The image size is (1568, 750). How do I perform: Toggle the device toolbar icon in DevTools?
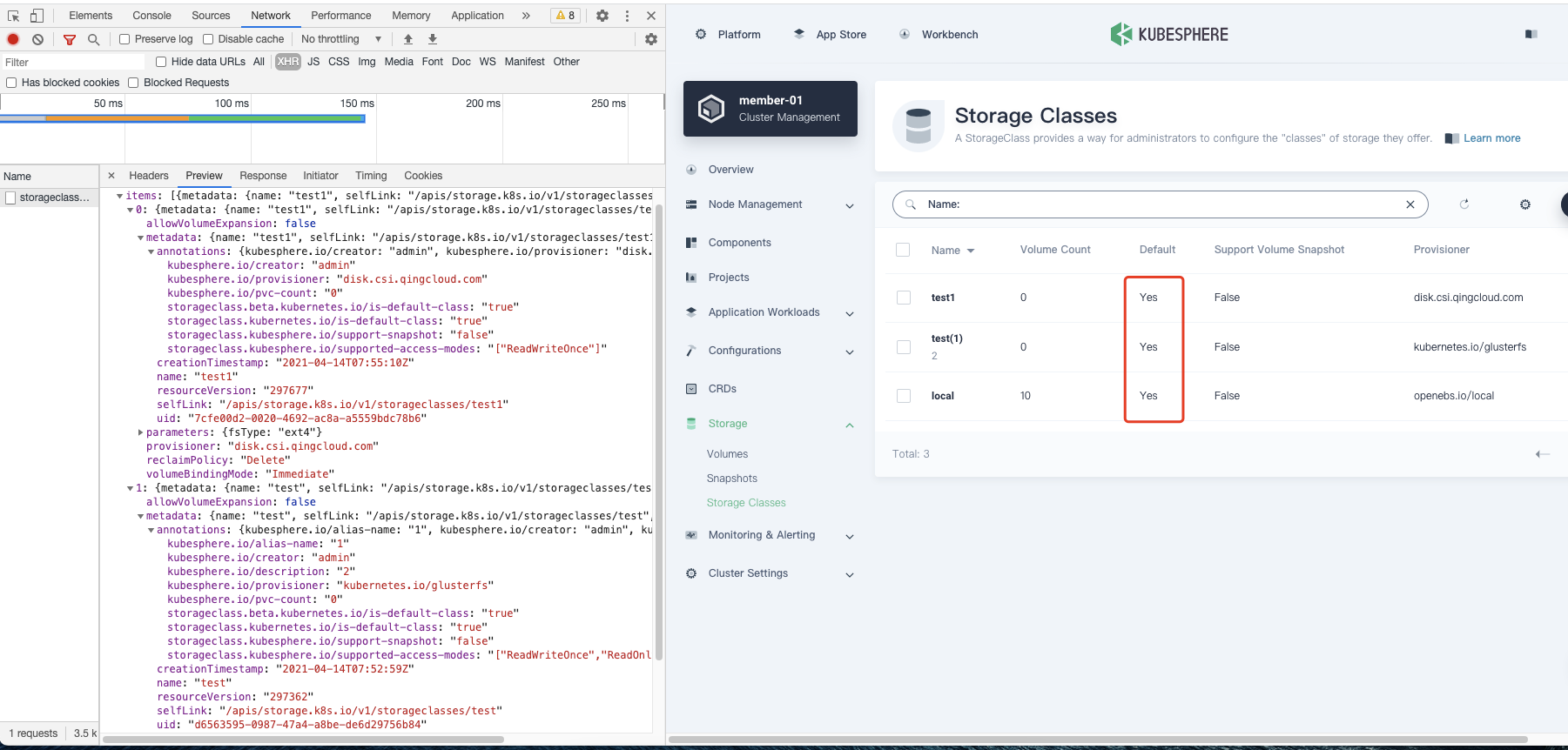(37, 16)
